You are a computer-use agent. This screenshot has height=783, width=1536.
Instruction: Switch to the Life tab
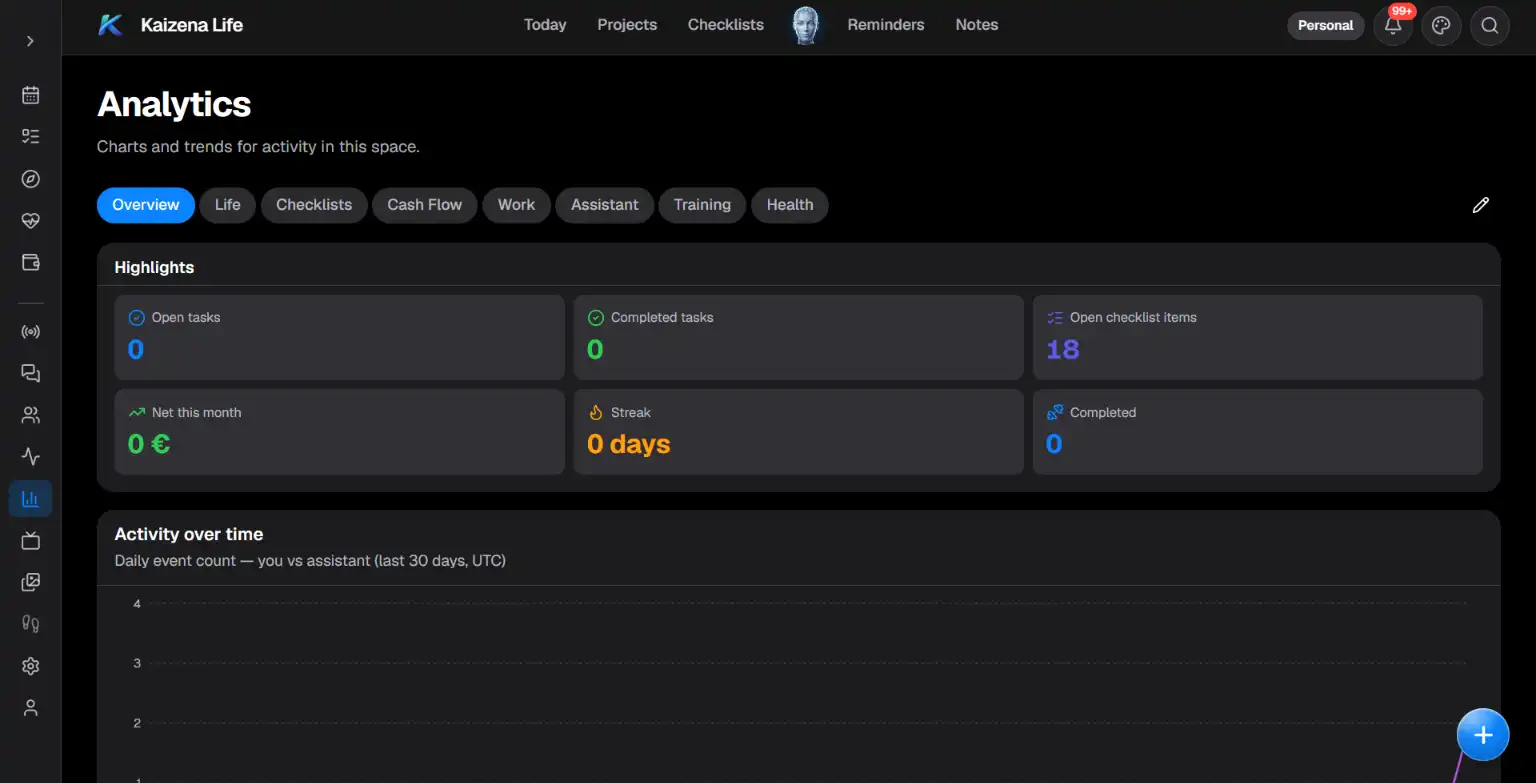coord(228,205)
